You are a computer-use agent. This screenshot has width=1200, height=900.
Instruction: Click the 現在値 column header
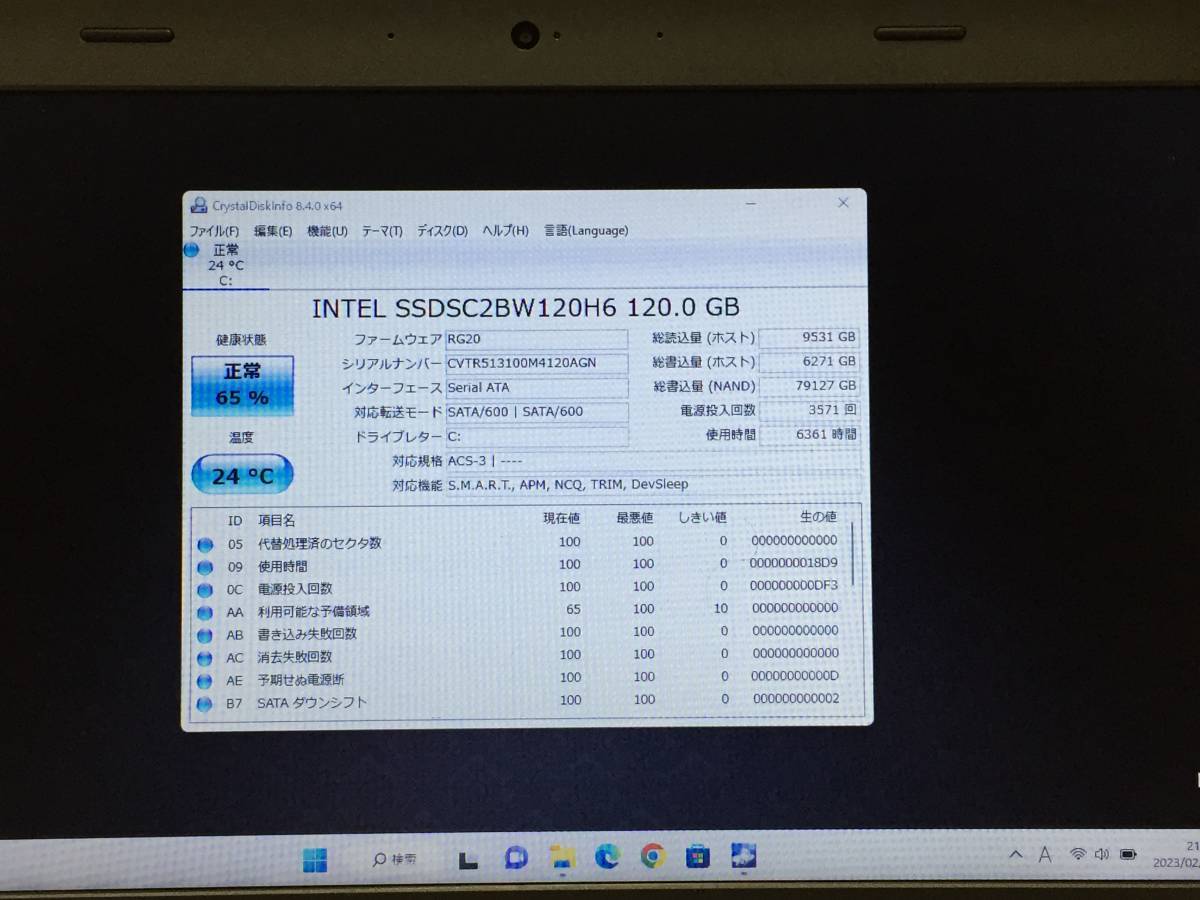[x=561, y=518]
